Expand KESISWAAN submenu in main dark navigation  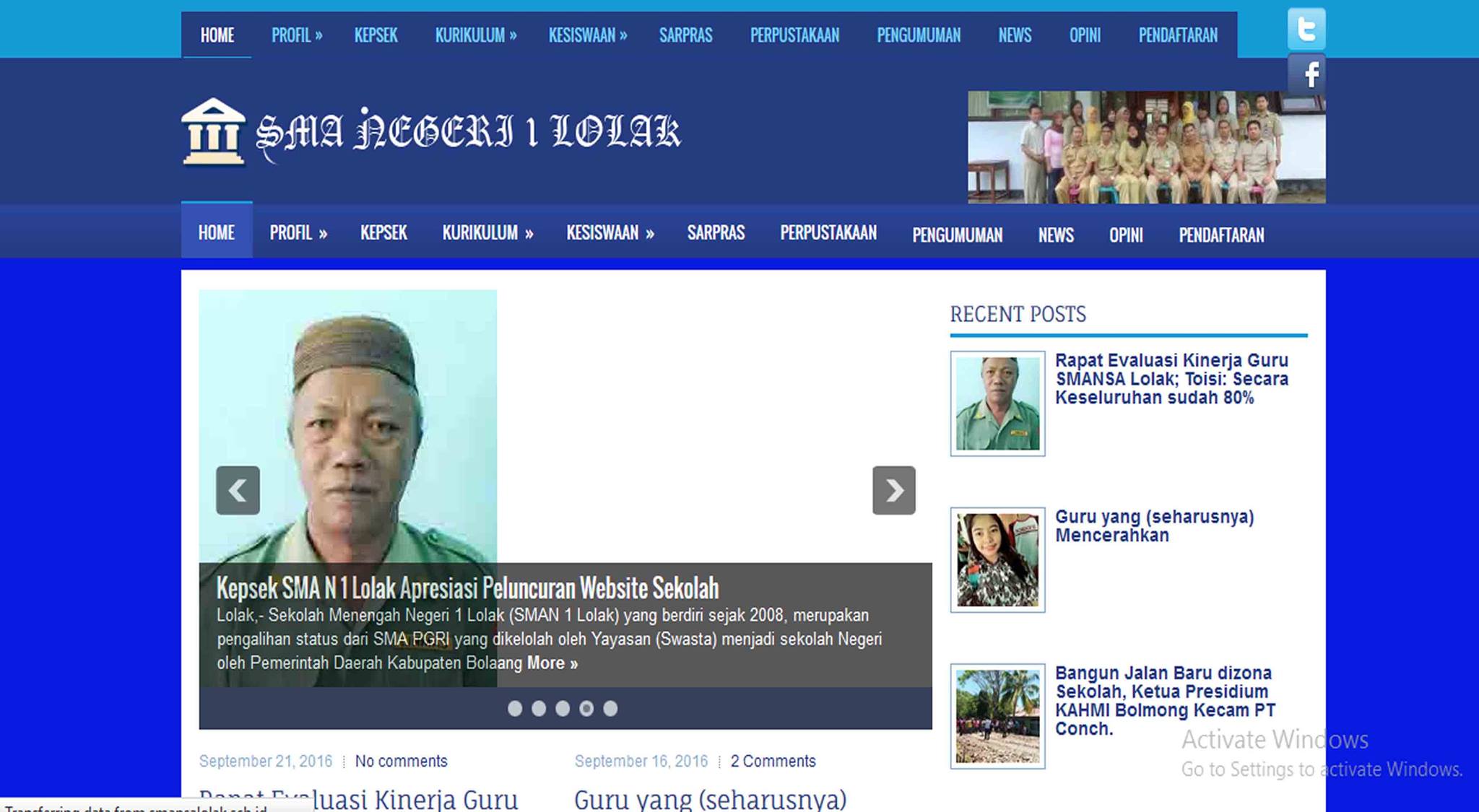click(x=610, y=233)
